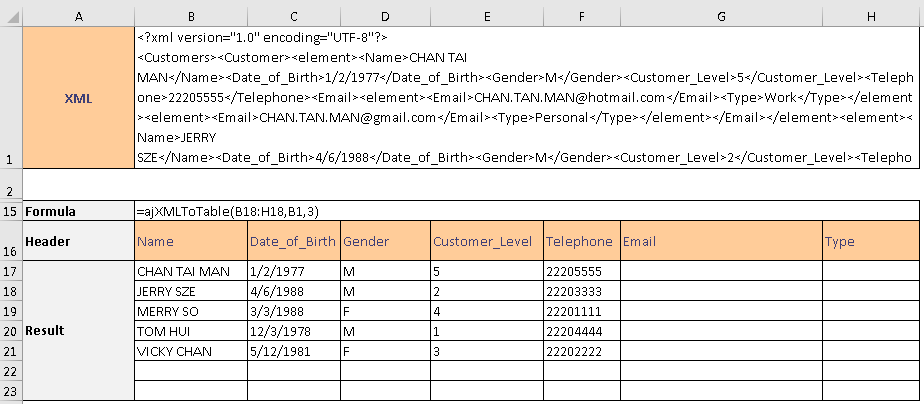Viewport: 924px width, 404px height.
Task: Click the Result label cell
Action: (78, 330)
